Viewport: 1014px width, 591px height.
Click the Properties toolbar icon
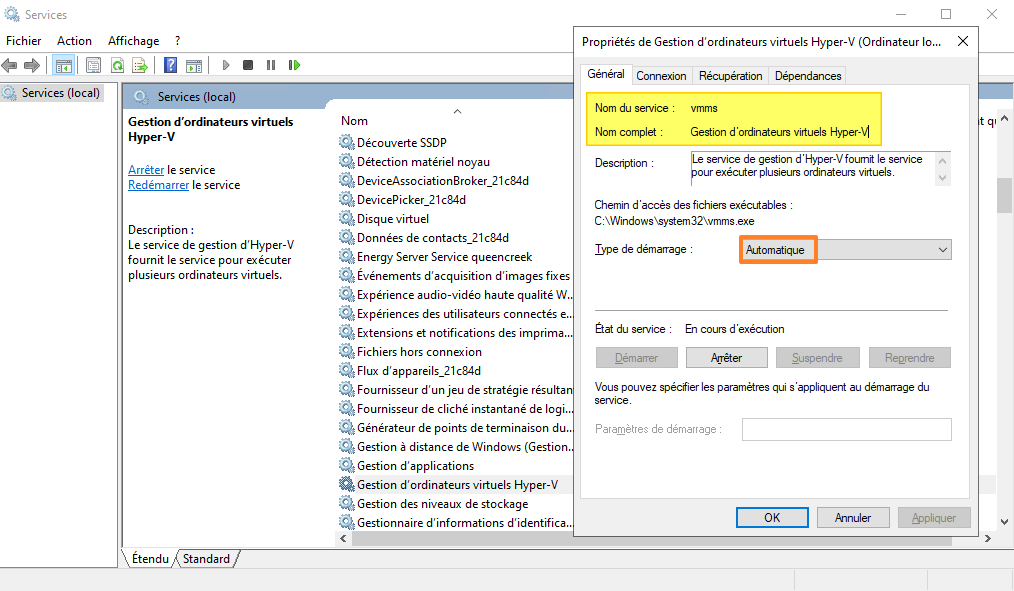[x=94, y=65]
